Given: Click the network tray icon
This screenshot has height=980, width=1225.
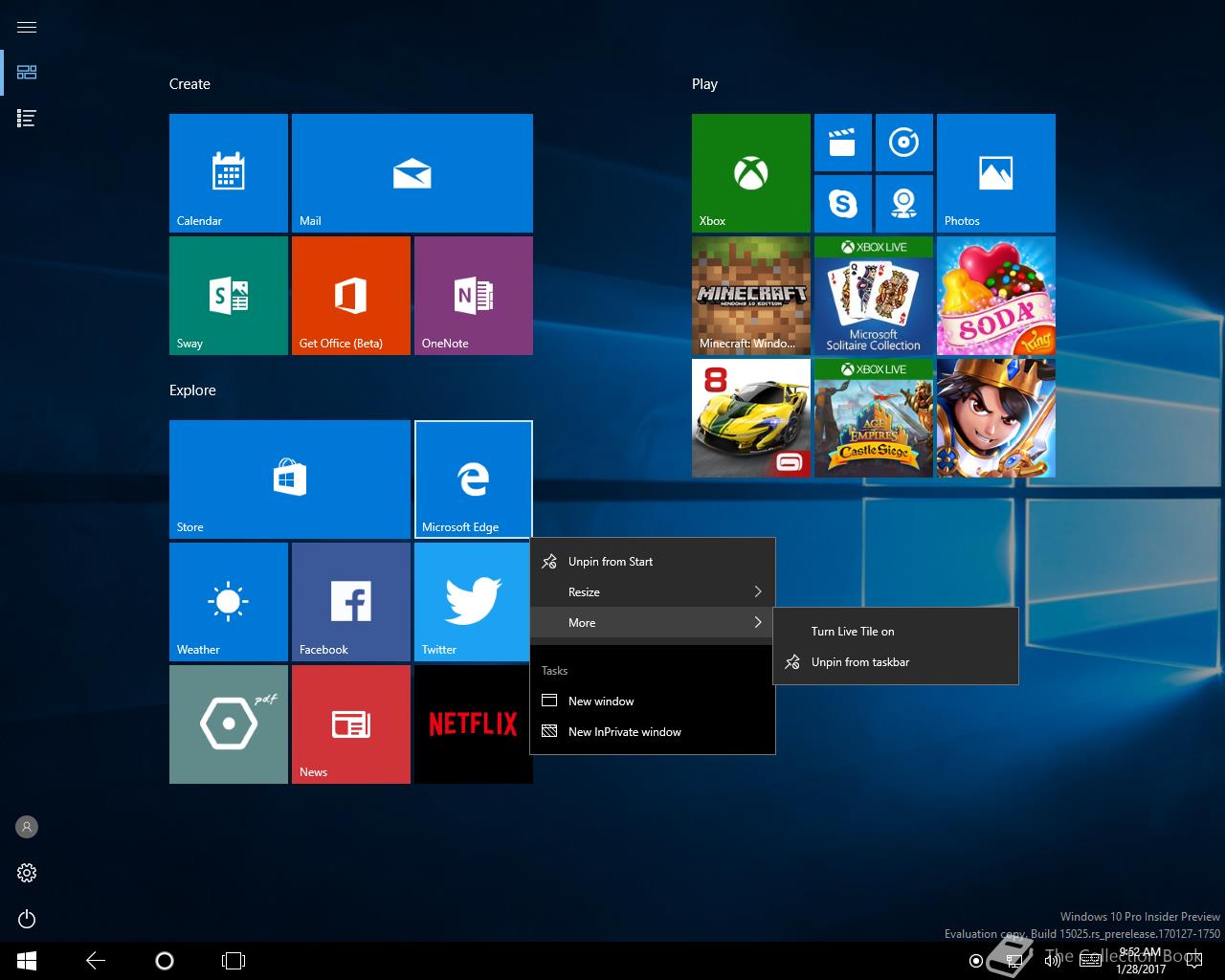Looking at the screenshot, I should tap(1014, 961).
